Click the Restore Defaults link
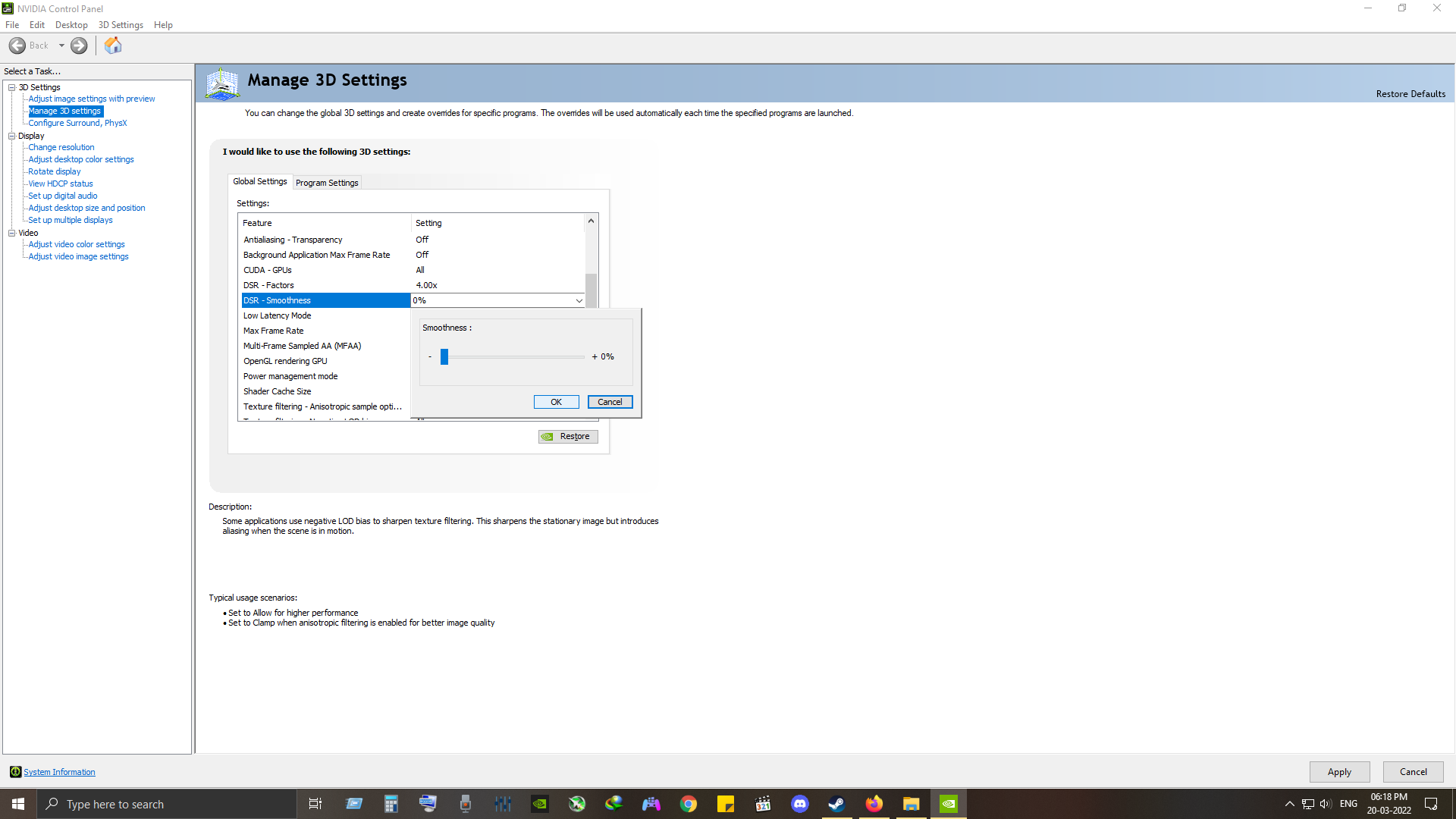 click(1410, 94)
